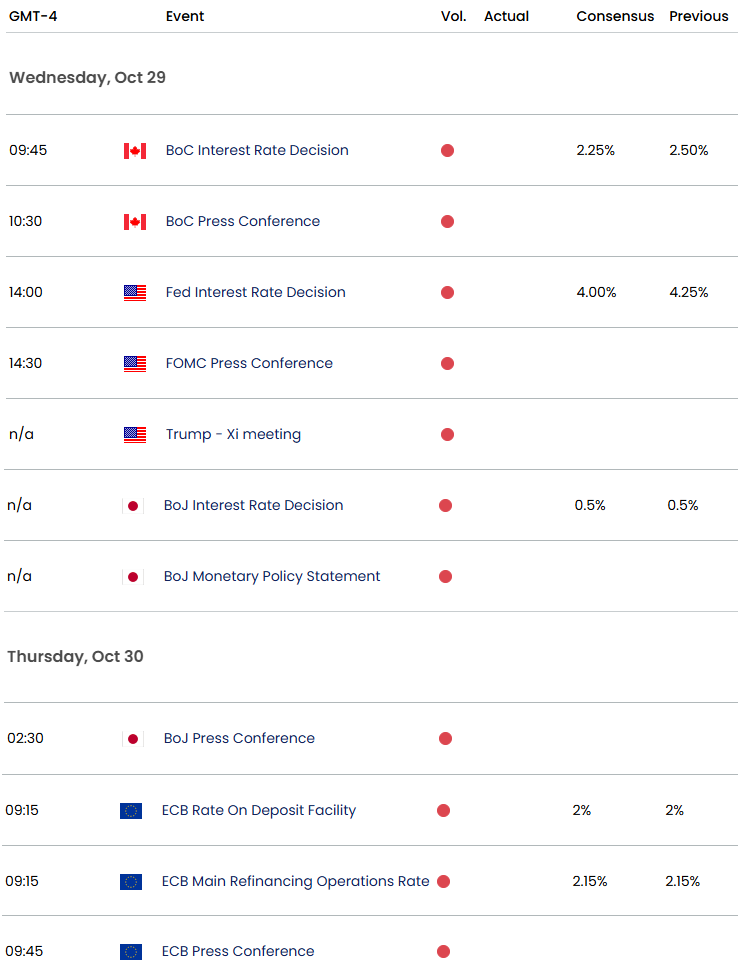Click US flag next to Trump - Xi meeting
Viewport: 738px width, 971px height.
tap(135, 435)
